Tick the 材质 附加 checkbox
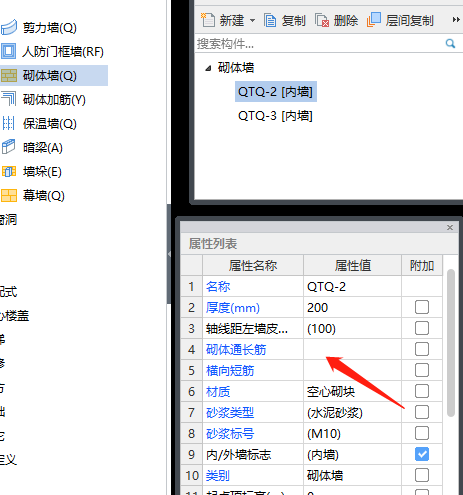This screenshot has width=463, height=495. pos(422,391)
